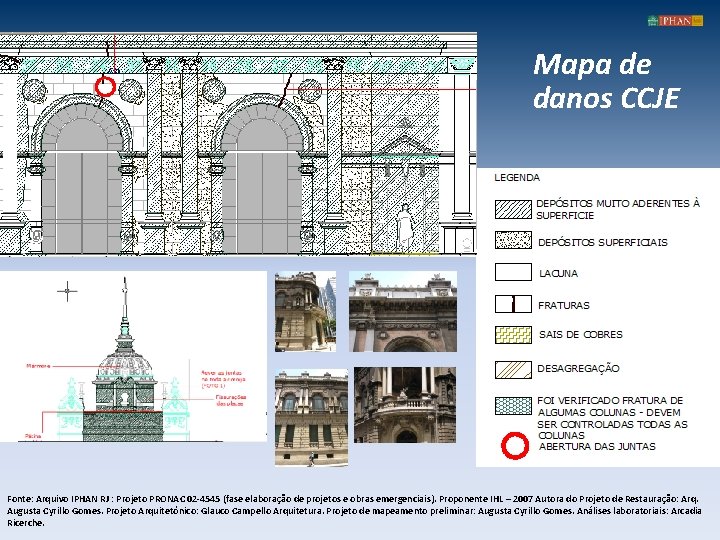Click the statue figure in facade drawing
The image size is (720, 540).
[x=404, y=228]
